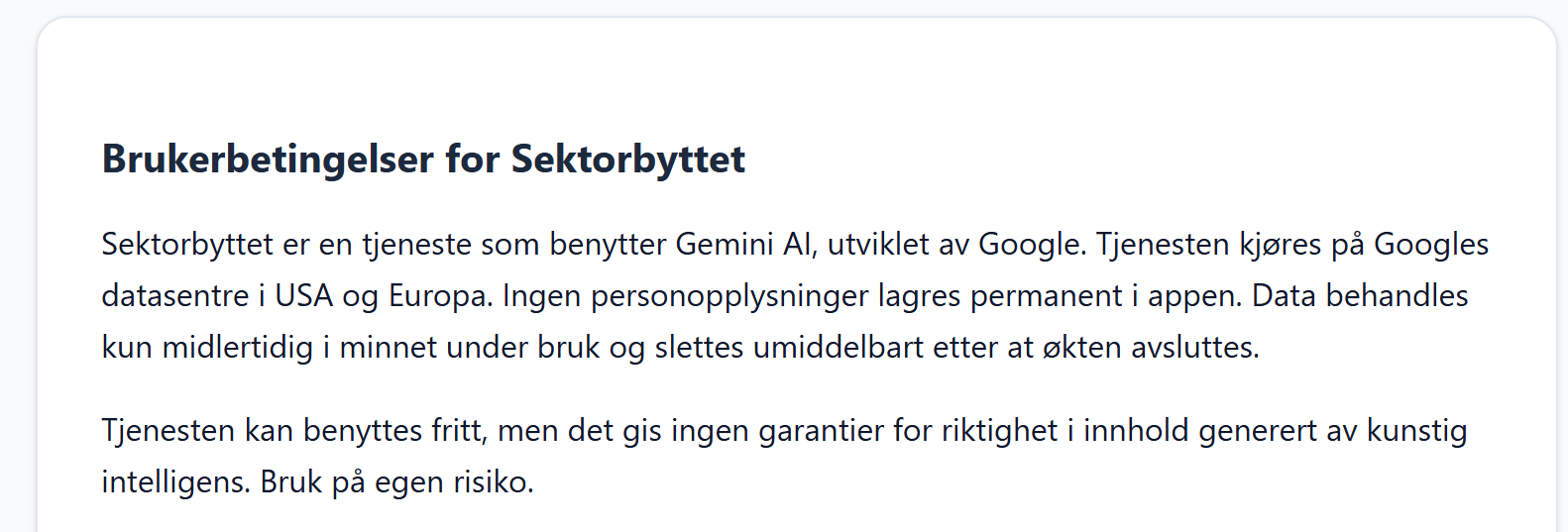Click the "Brukerbetingelser for Sektorbyttet" heading
This screenshot has height=532, width=1568.
(423, 160)
